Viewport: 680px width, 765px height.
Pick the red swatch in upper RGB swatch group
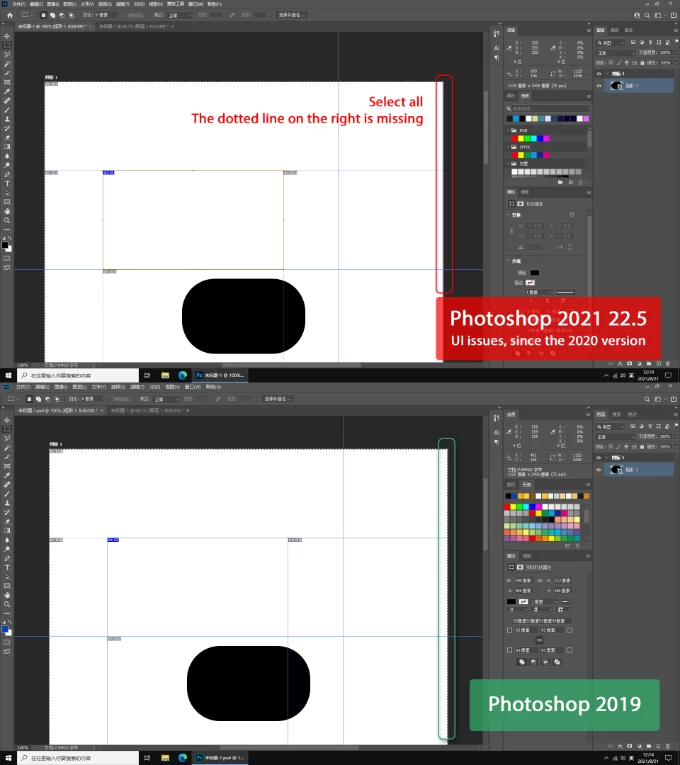pyautogui.click(x=514, y=139)
